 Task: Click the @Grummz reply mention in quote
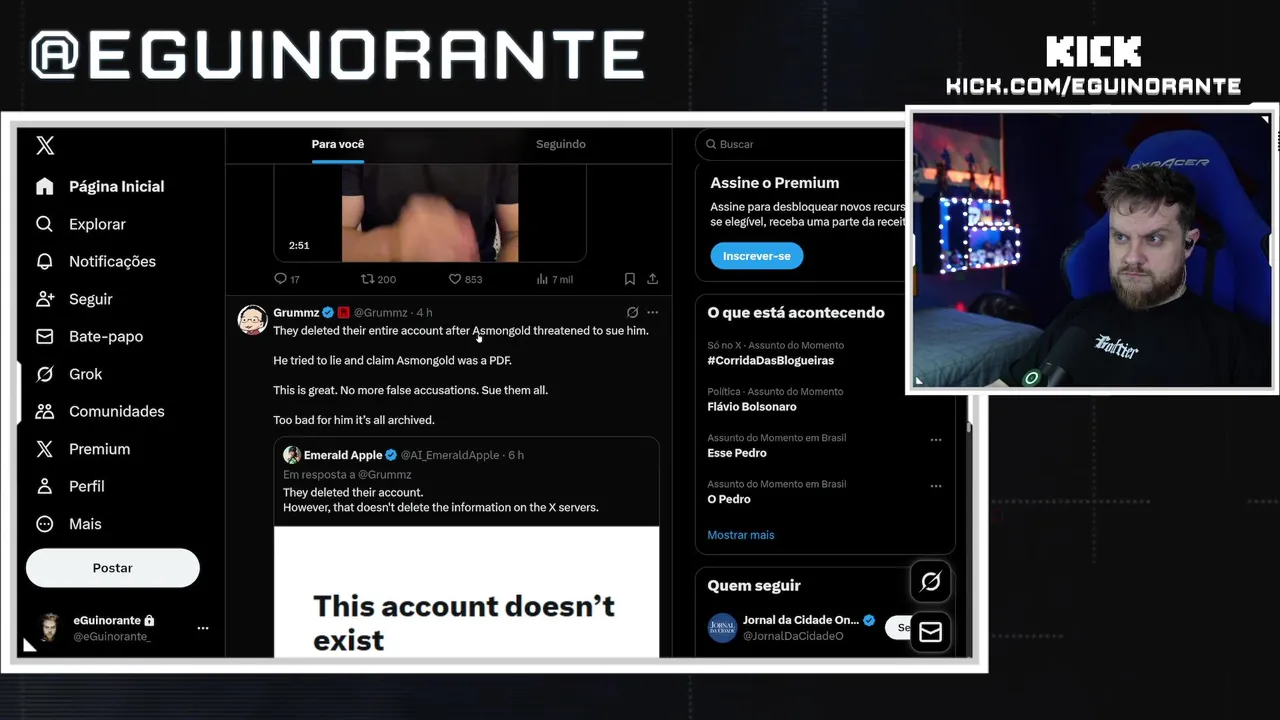point(385,474)
